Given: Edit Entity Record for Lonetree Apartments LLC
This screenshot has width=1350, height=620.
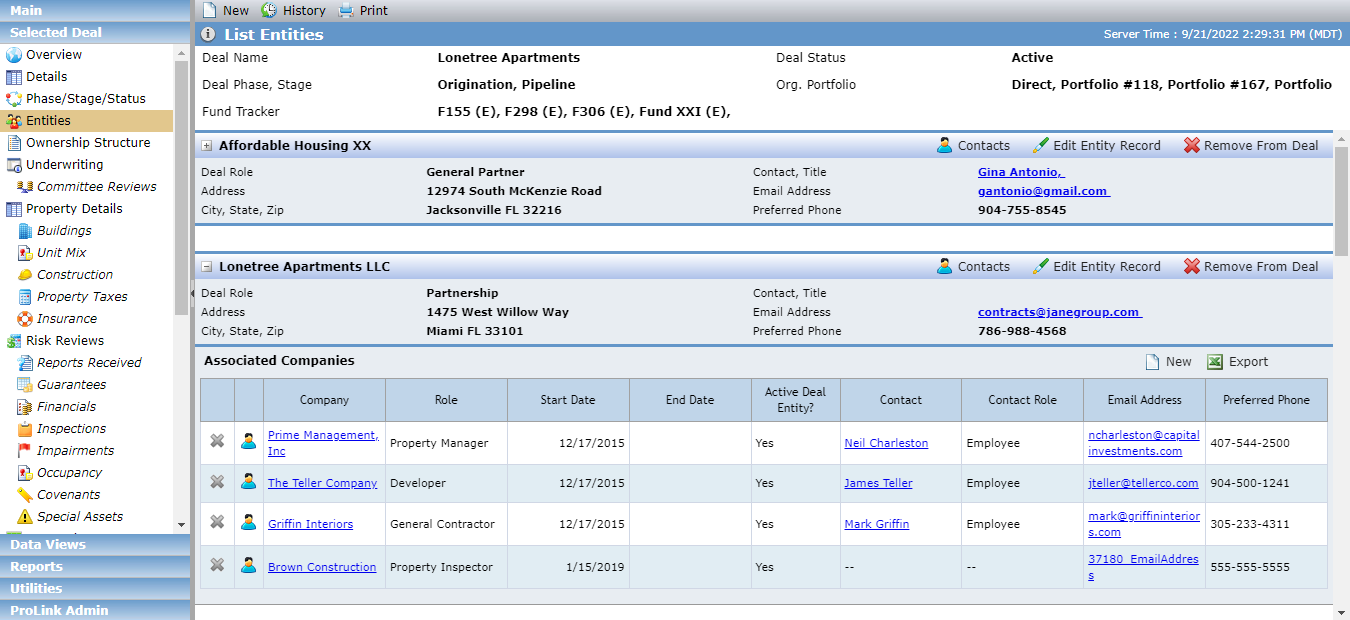Looking at the screenshot, I should click(1096, 267).
